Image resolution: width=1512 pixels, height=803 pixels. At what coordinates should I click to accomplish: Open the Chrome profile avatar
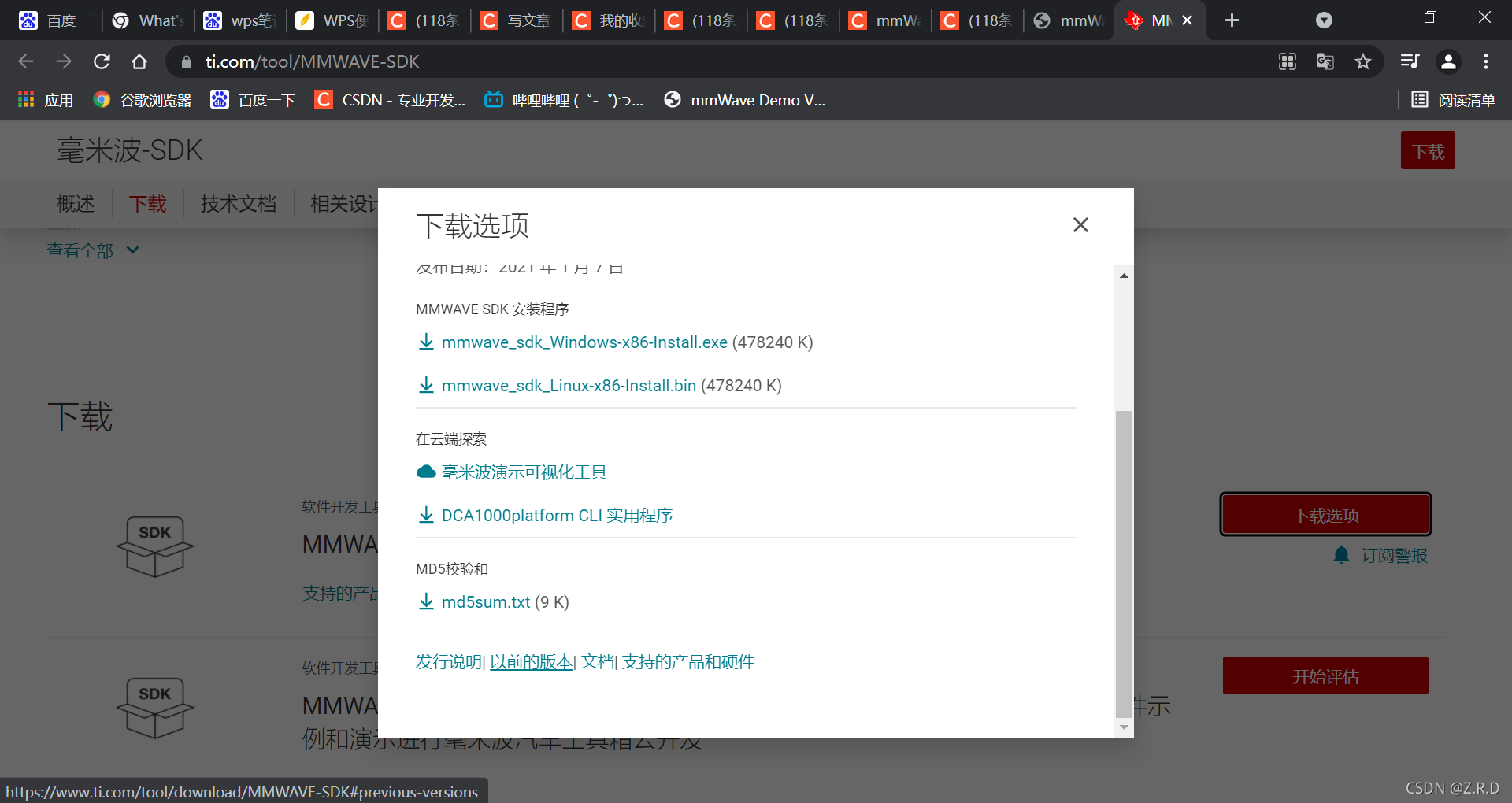coord(1448,61)
